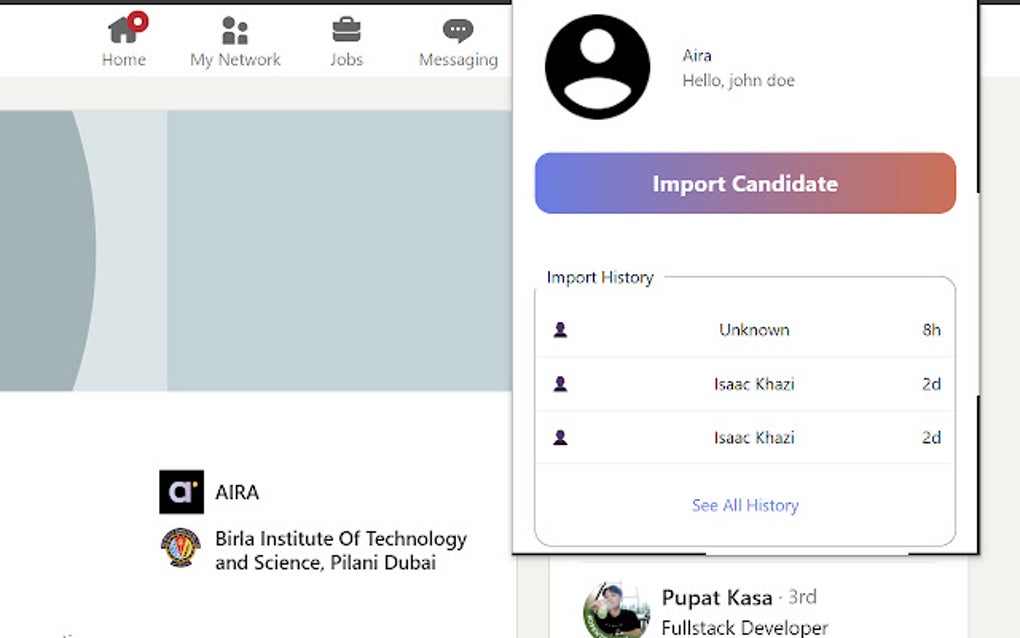Select the Unknown import history entry
This screenshot has height=638, width=1020.
coord(754,330)
